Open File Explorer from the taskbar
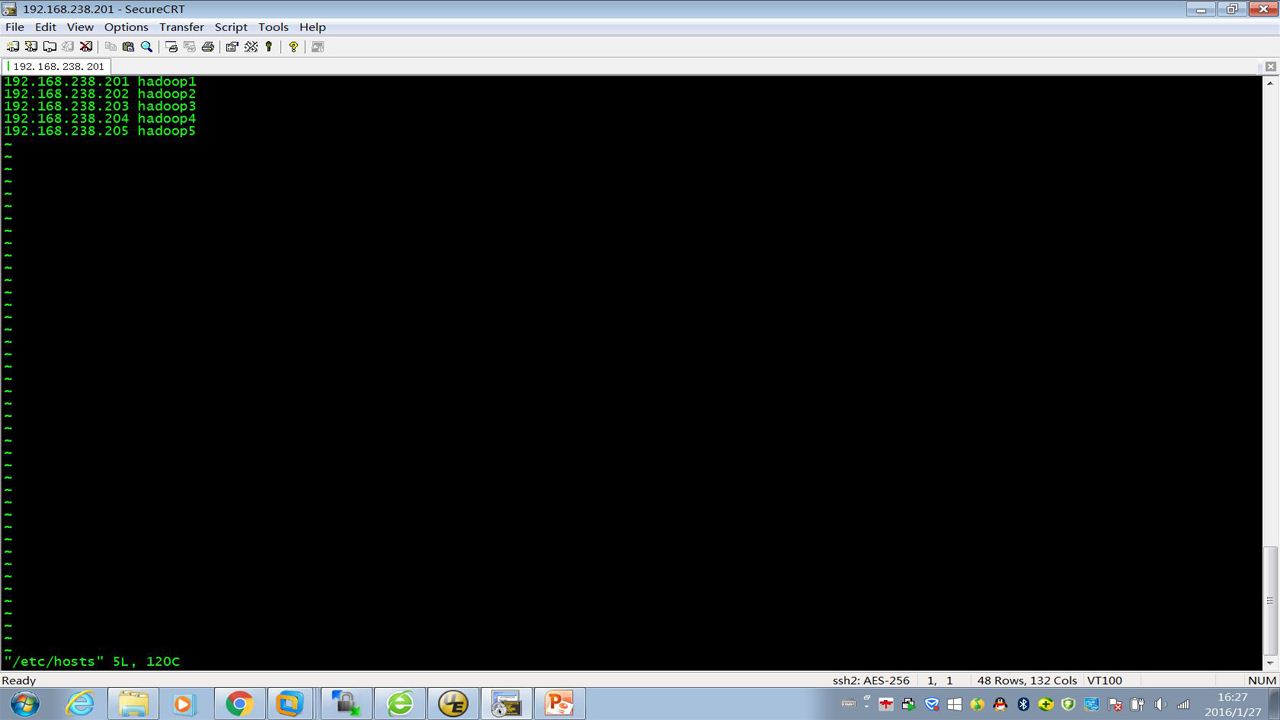The width and height of the screenshot is (1280, 720). [x=133, y=704]
